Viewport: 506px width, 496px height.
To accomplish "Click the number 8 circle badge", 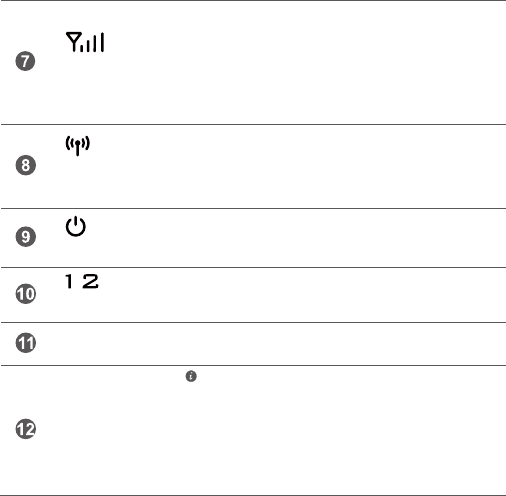I will tap(26, 165).
